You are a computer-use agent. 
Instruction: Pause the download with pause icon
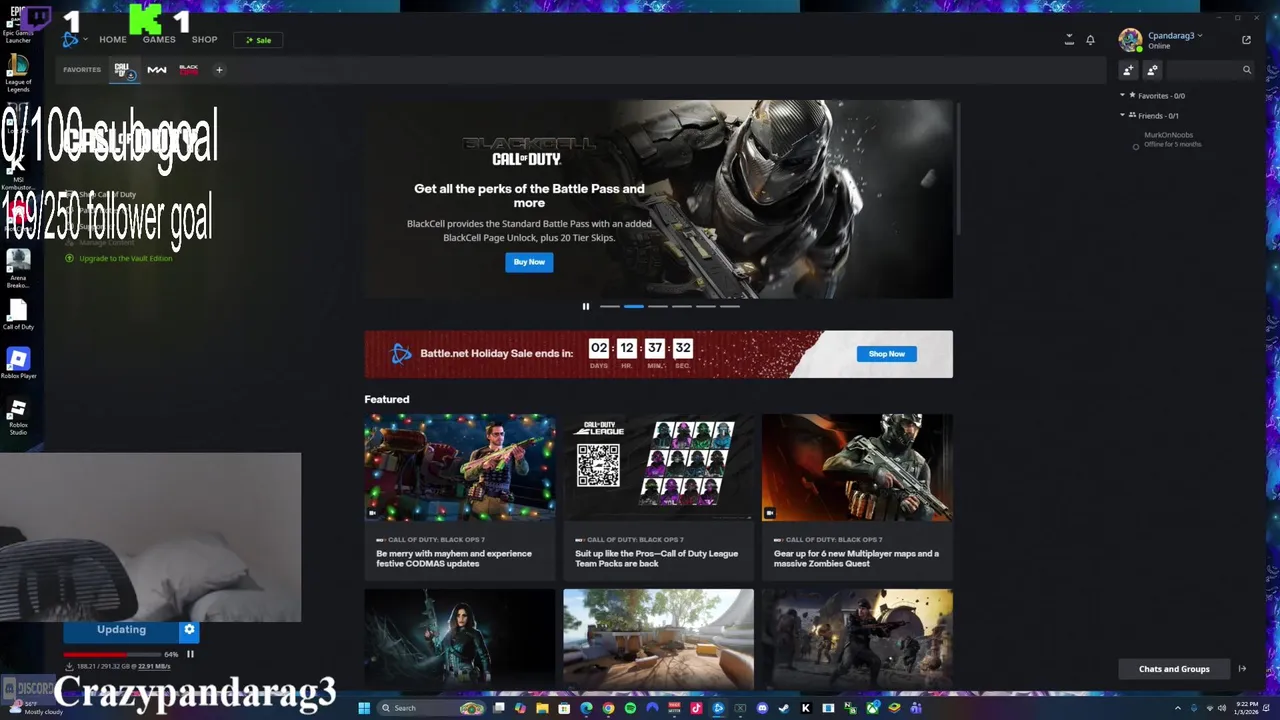(190, 654)
